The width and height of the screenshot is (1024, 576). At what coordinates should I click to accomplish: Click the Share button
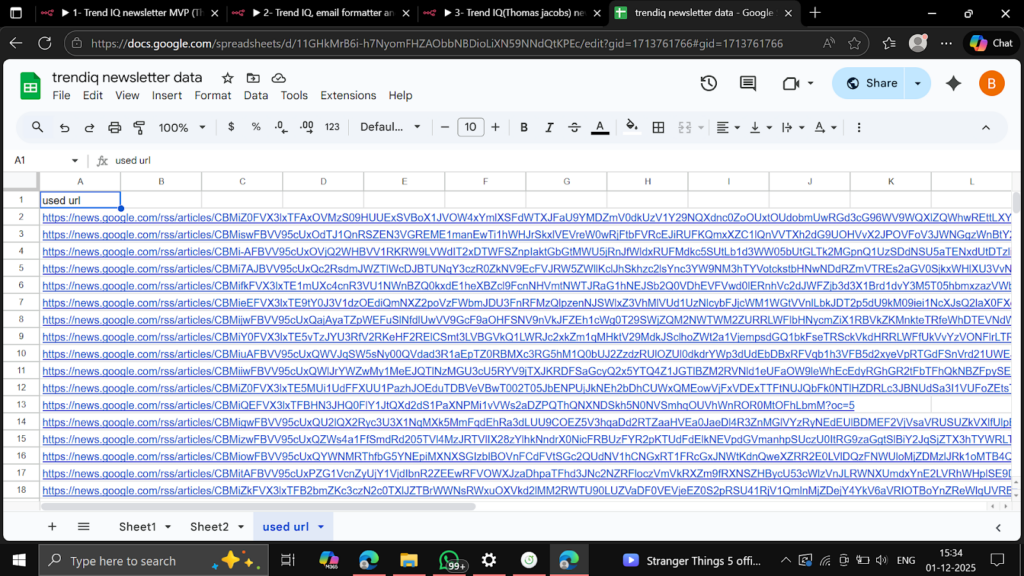tap(870, 84)
